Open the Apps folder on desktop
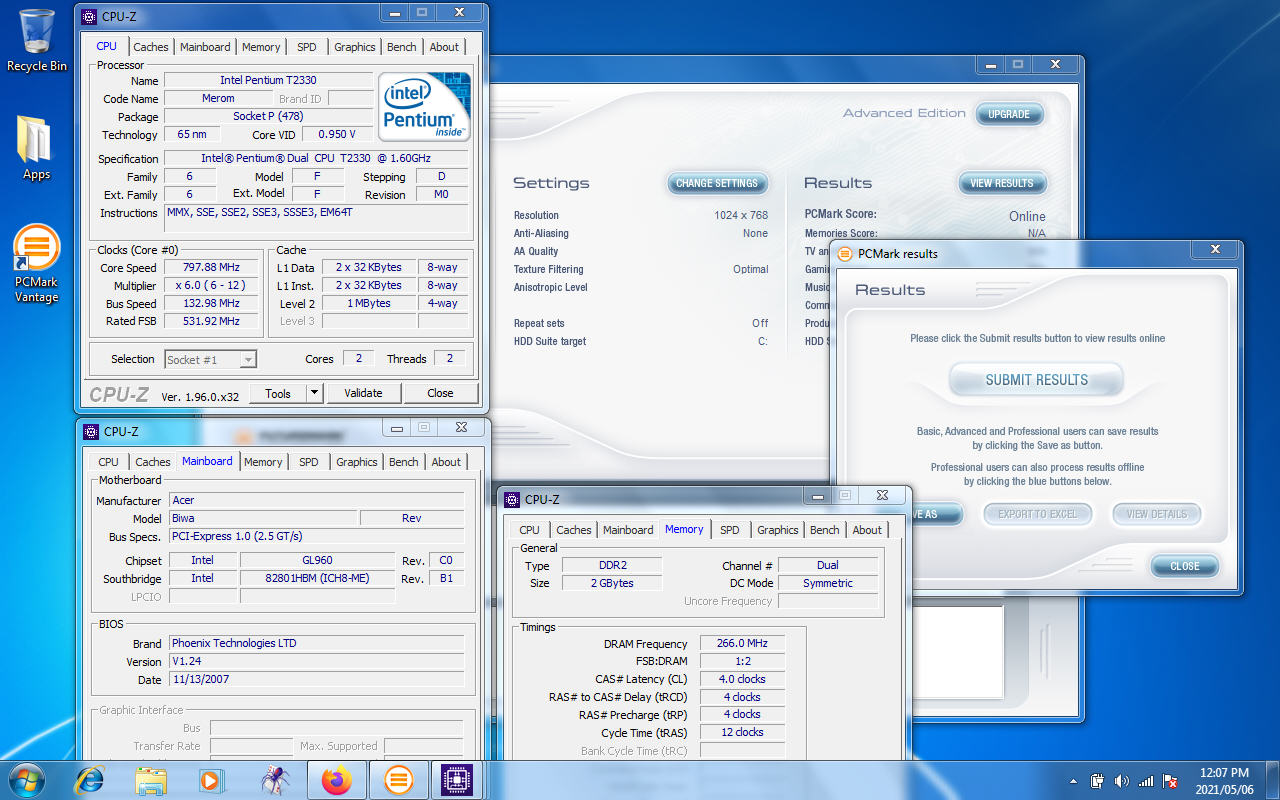Image resolution: width=1280 pixels, height=800 pixels. 36,148
